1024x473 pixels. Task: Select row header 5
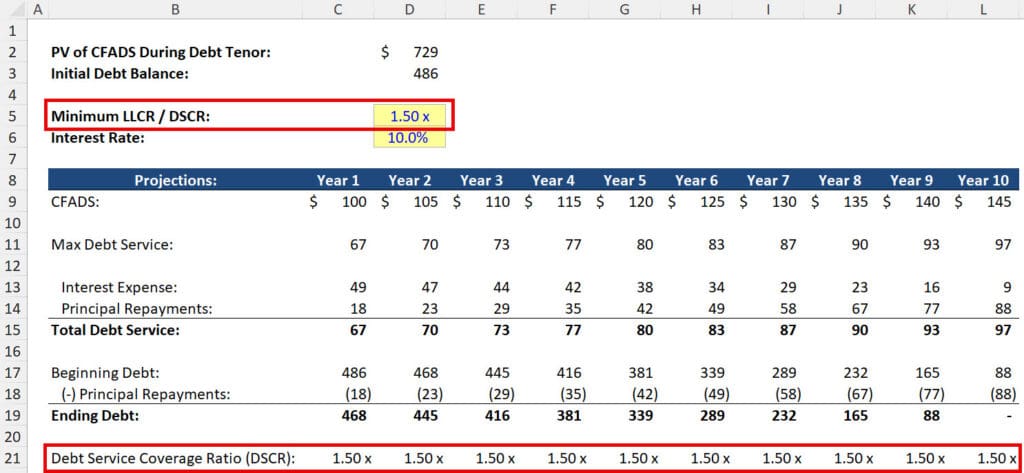(x=14, y=116)
